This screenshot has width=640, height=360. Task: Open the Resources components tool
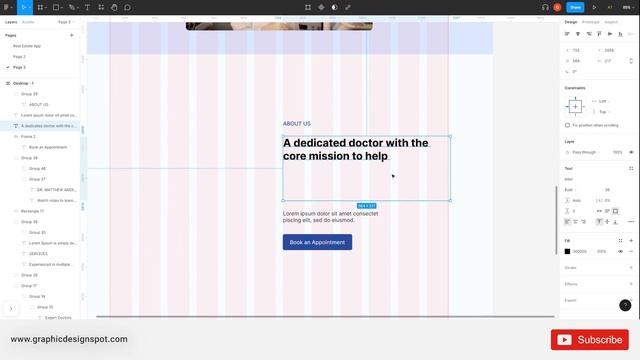101,7
